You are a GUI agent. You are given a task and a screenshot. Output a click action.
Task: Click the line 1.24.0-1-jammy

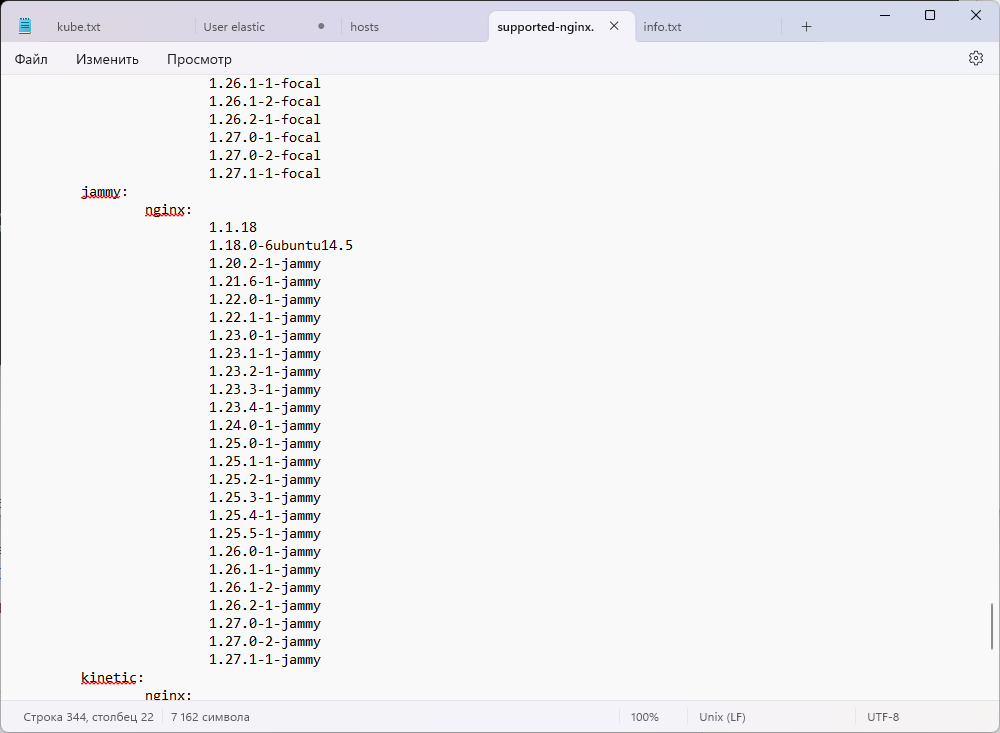(265, 426)
